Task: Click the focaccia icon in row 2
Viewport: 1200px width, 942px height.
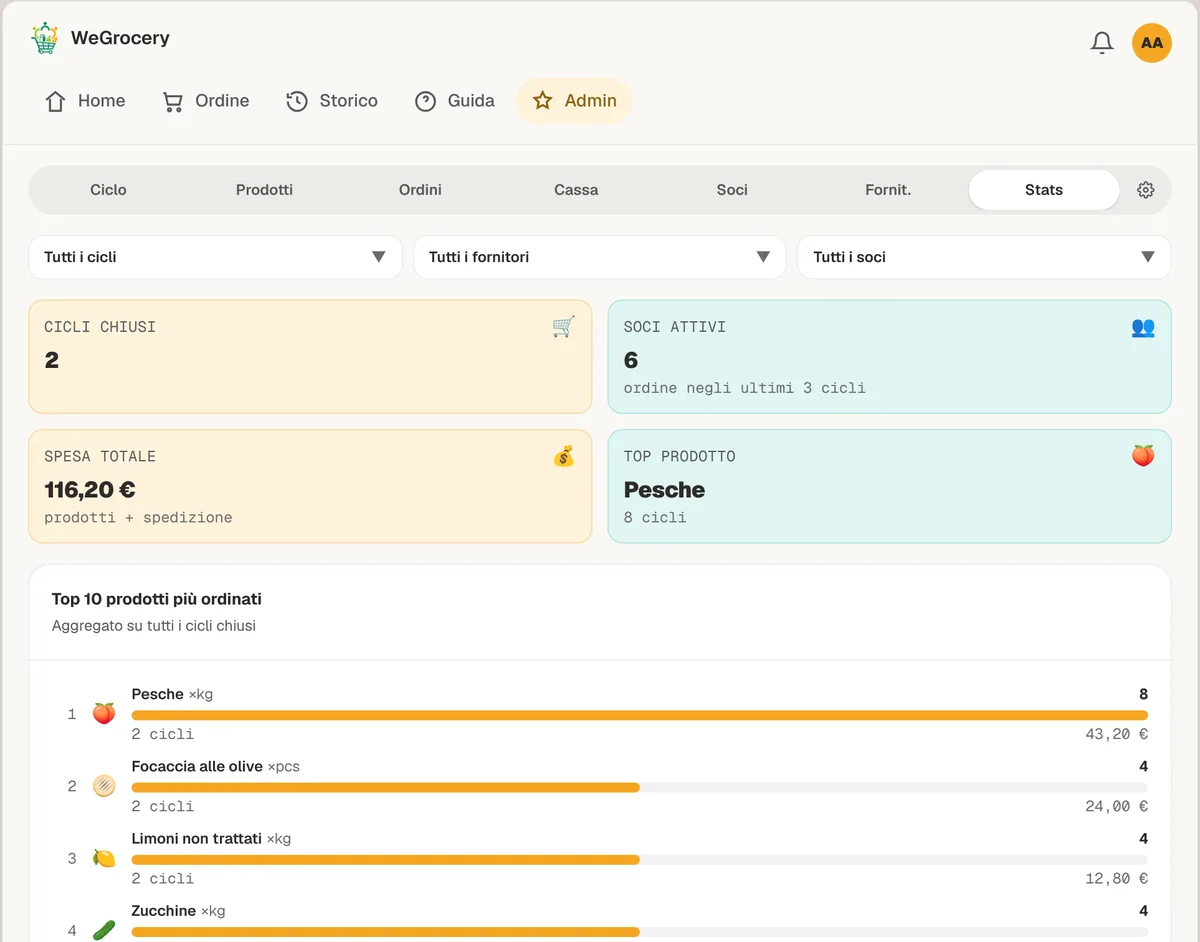Action: point(104,786)
